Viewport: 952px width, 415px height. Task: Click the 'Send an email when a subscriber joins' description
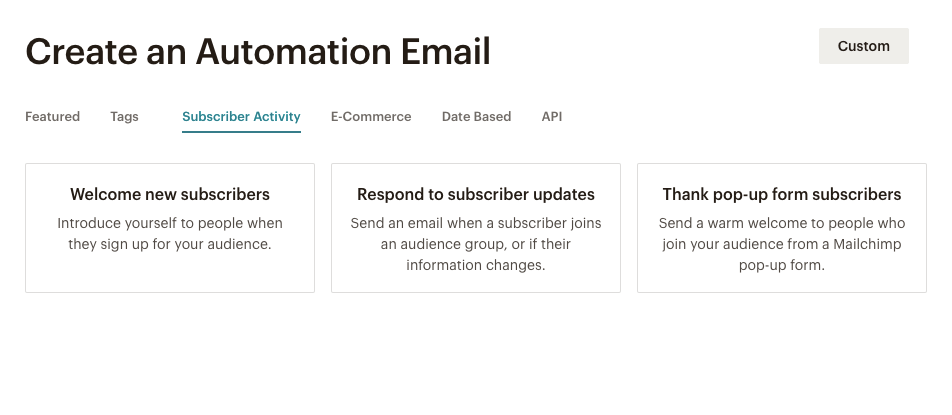476,223
